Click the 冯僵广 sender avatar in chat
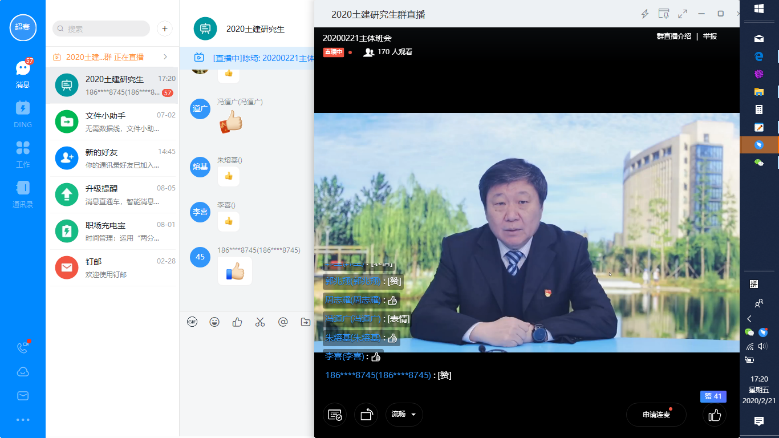The height and width of the screenshot is (438, 779). (x=200, y=108)
